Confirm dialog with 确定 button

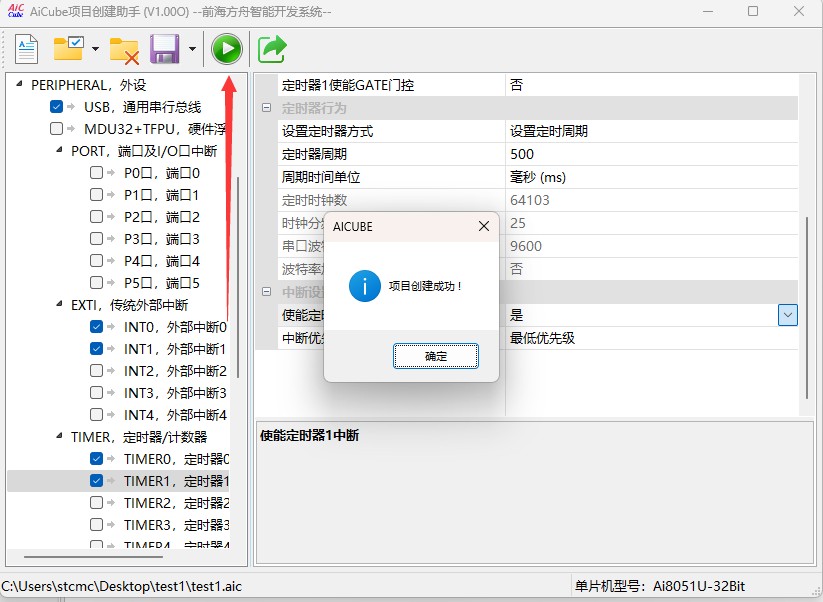(x=436, y=356)
